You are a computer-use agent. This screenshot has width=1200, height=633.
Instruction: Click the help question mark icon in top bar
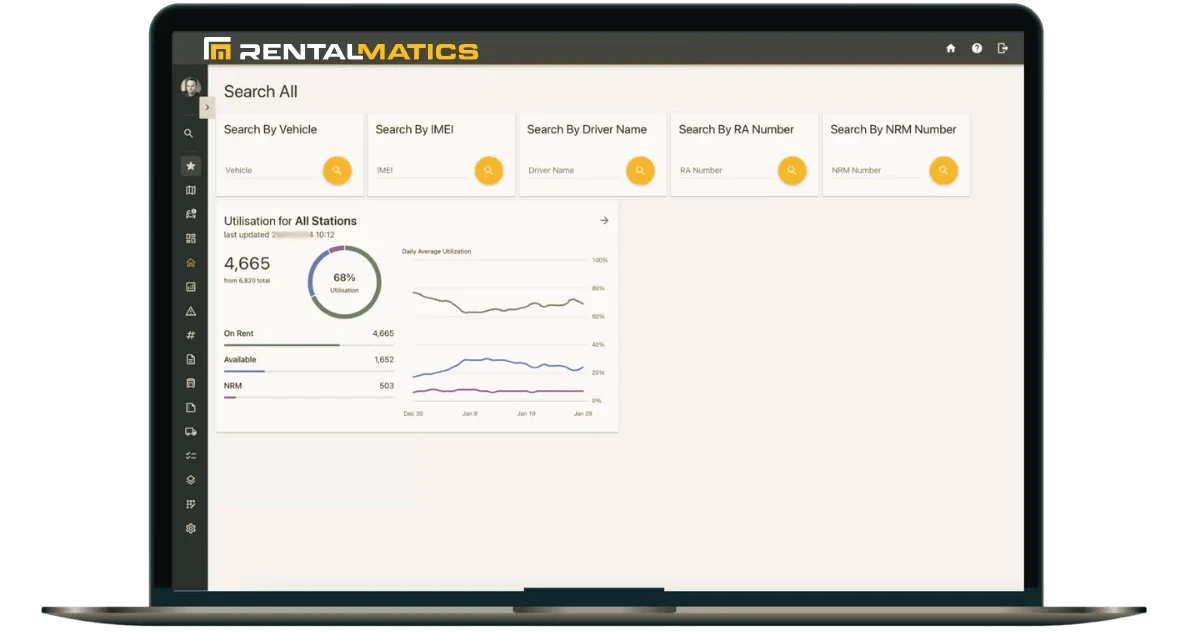(977, 47)
